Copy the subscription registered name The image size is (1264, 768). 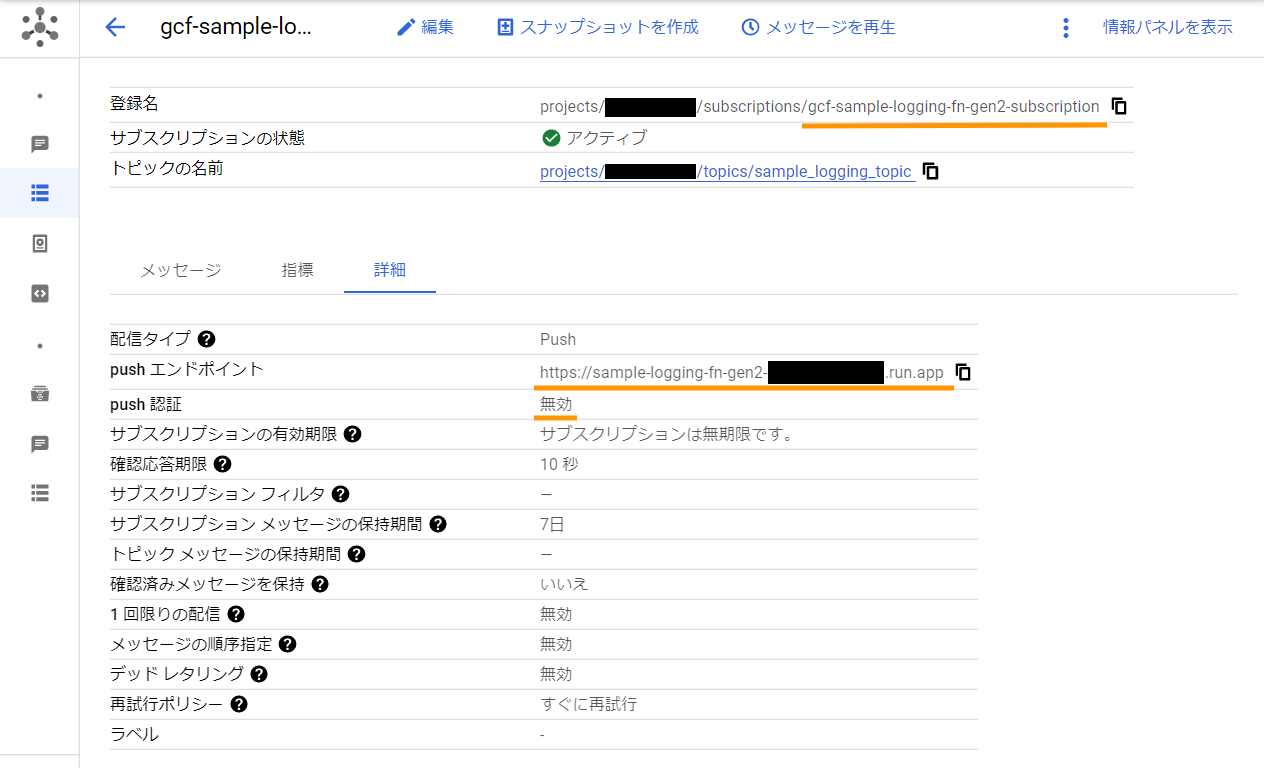coord(1119,106)
